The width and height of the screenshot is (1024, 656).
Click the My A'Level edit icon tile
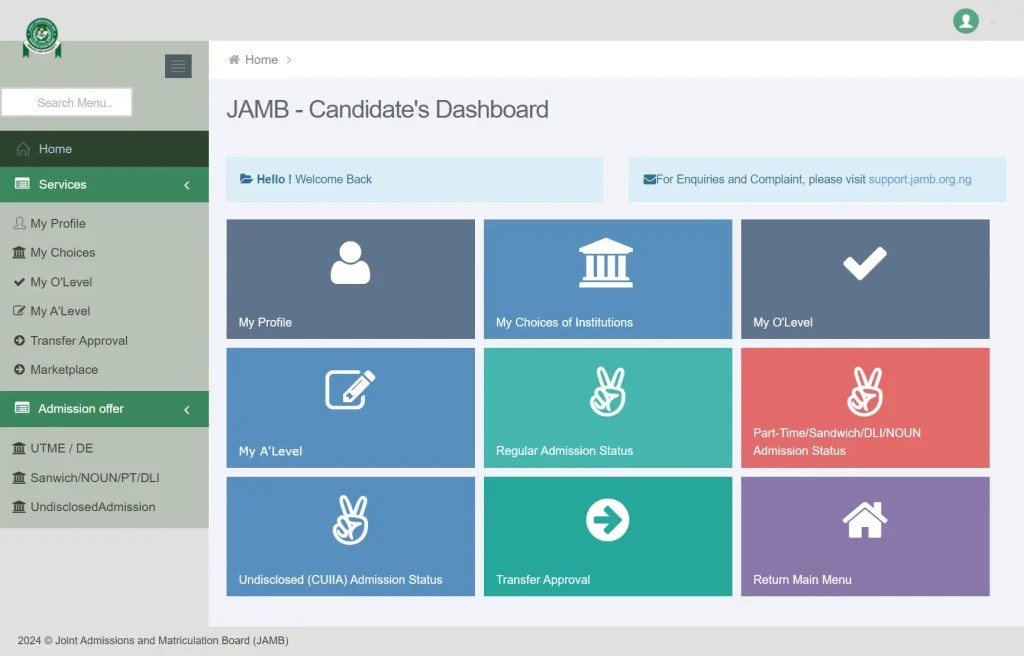[x=349, y=407]
